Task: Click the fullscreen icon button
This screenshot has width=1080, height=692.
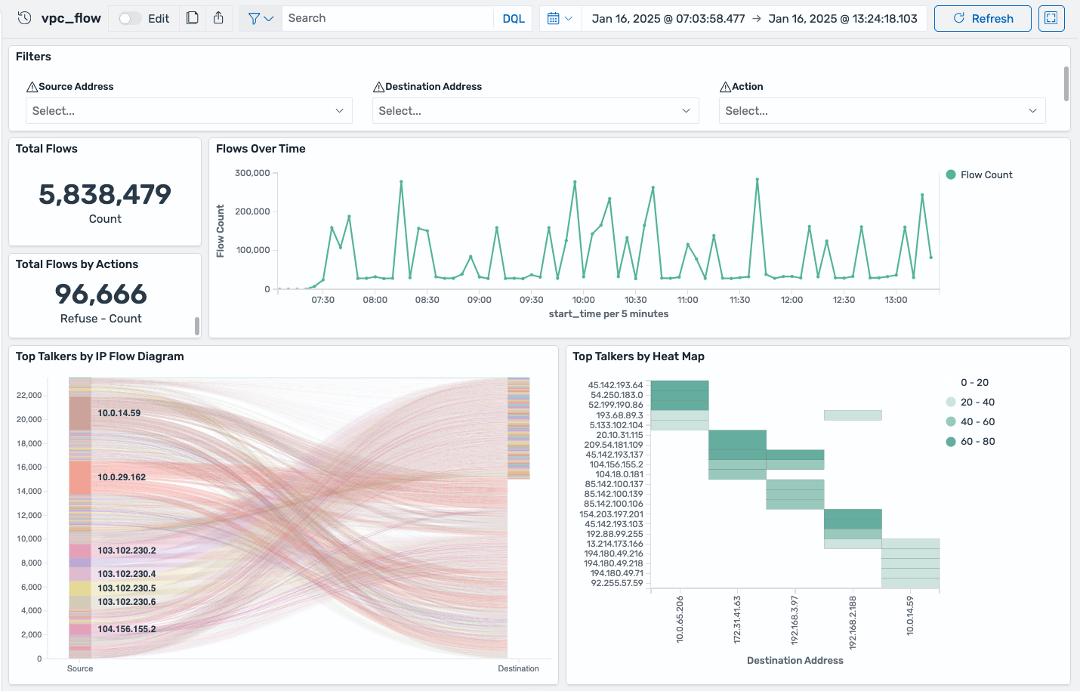Action: [1051, 19]
